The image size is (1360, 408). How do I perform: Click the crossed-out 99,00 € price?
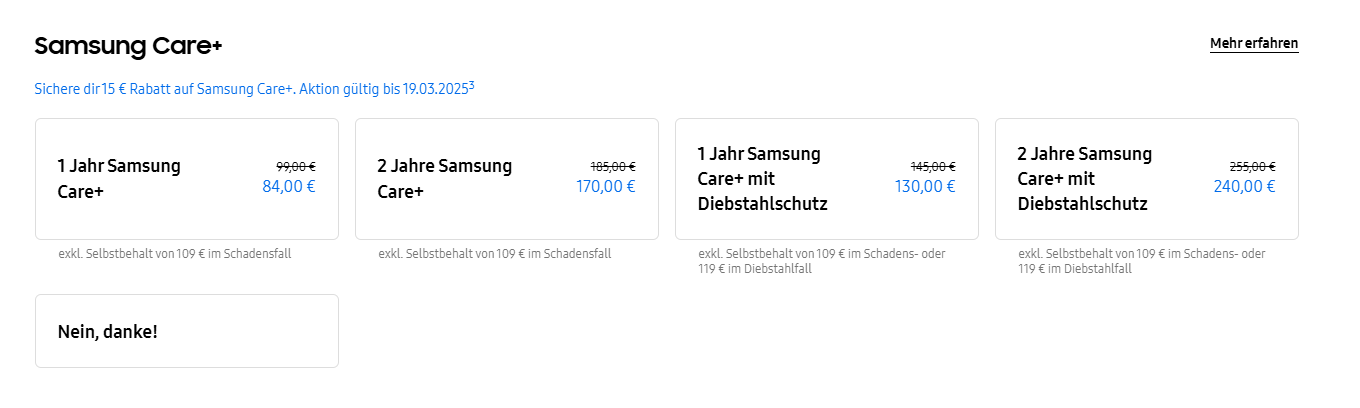pyautogui.click(x=296, y=167)
